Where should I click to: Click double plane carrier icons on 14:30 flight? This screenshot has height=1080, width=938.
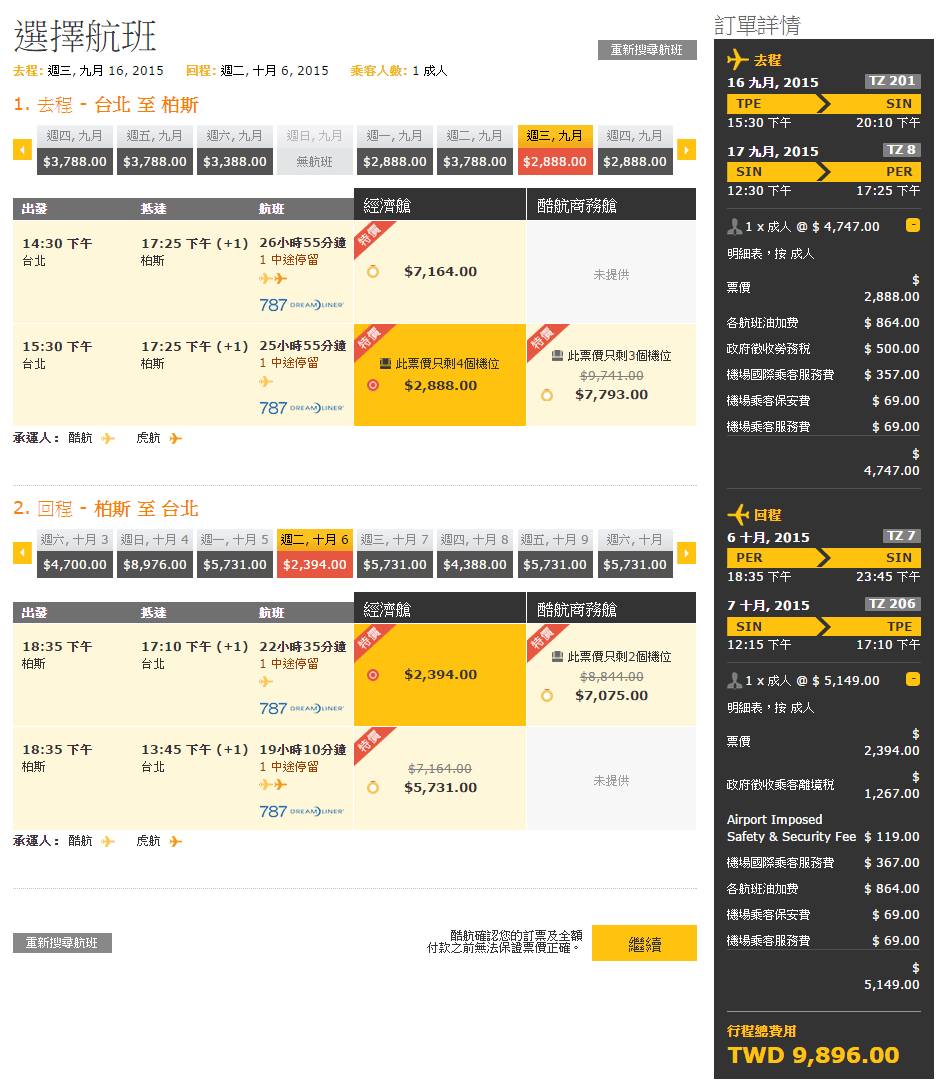pos(273,278)
